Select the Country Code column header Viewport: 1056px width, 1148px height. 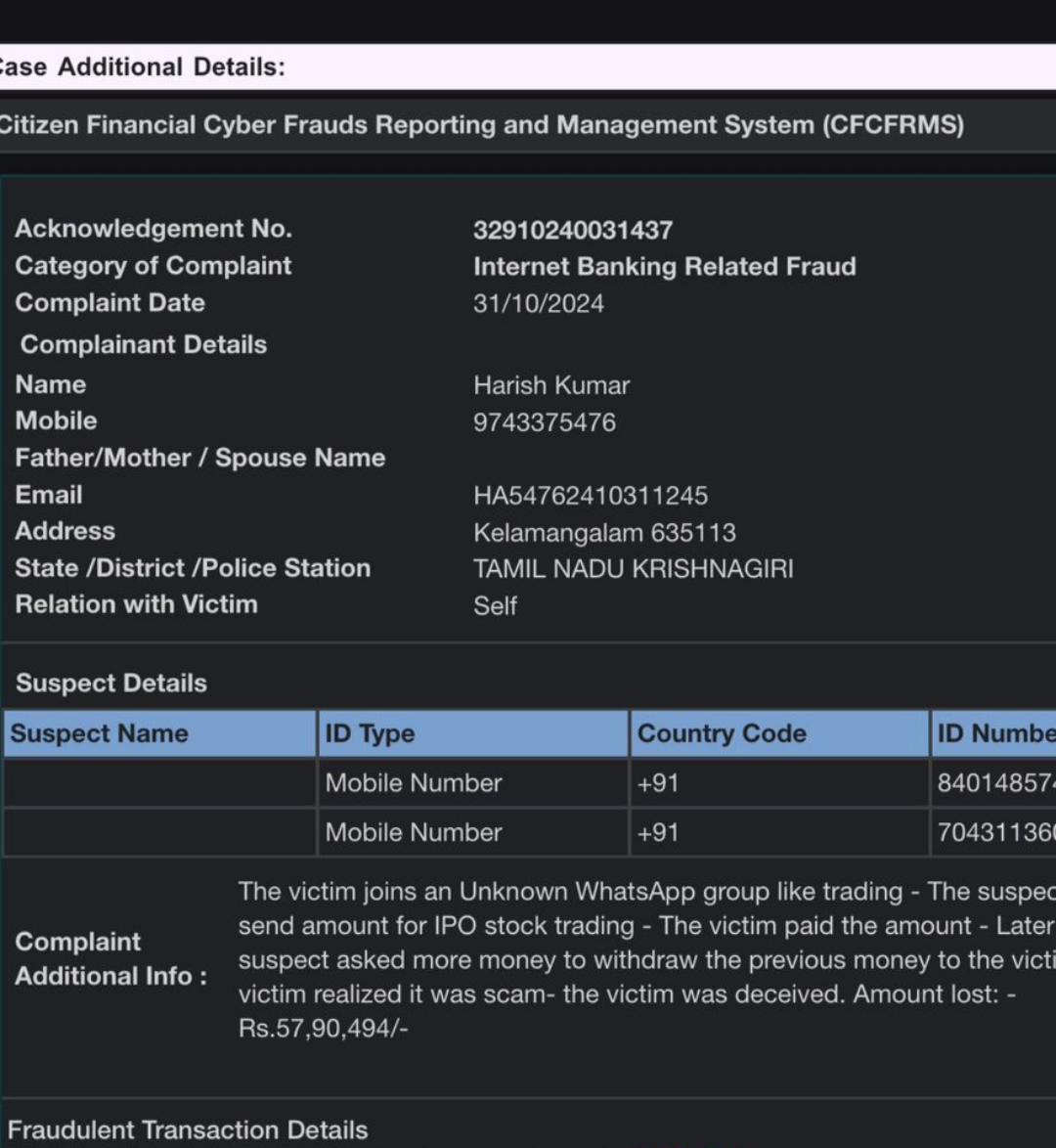pyautogui.click(x=721, y=734)
